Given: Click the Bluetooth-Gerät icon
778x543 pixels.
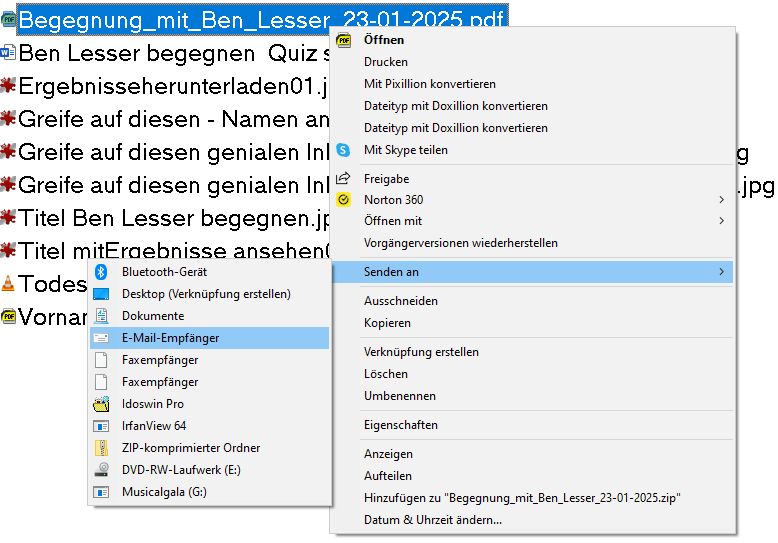Looking at the screenshot, I should pyautogui.click(x=100, y=272).
